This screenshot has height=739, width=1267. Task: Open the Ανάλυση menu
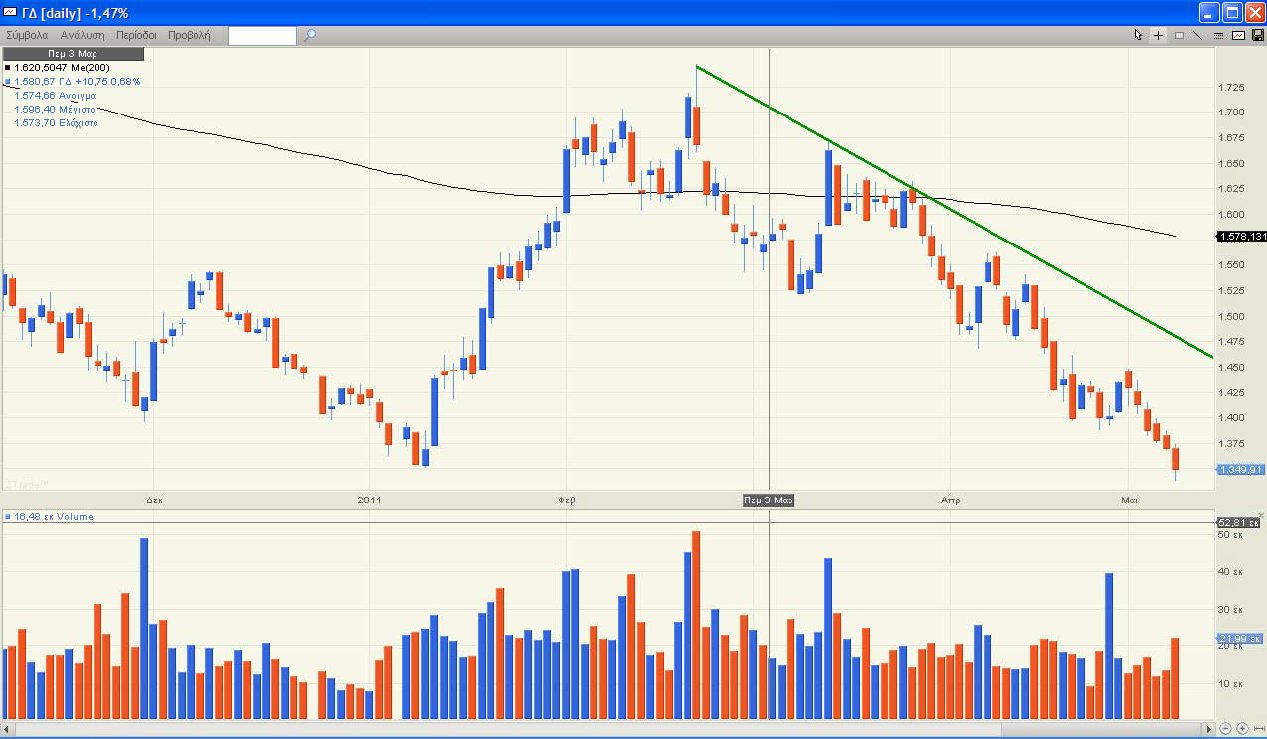(83, 35)
